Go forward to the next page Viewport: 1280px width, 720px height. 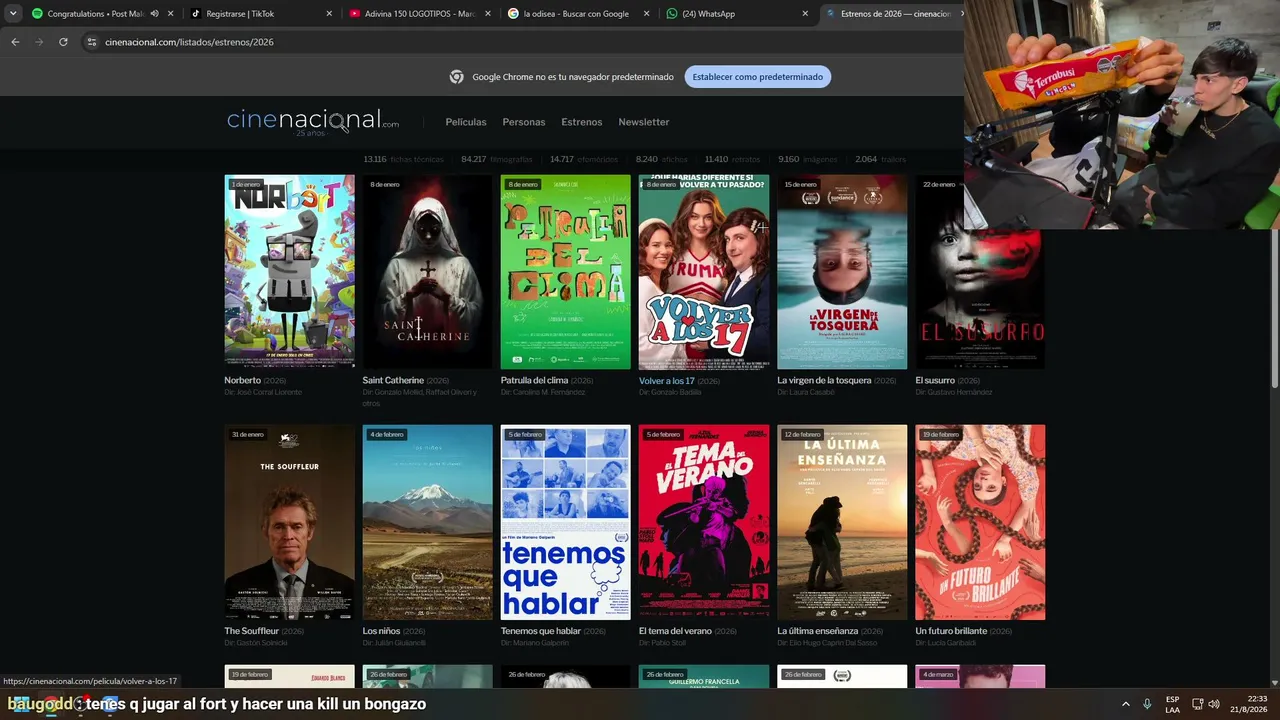39,42
